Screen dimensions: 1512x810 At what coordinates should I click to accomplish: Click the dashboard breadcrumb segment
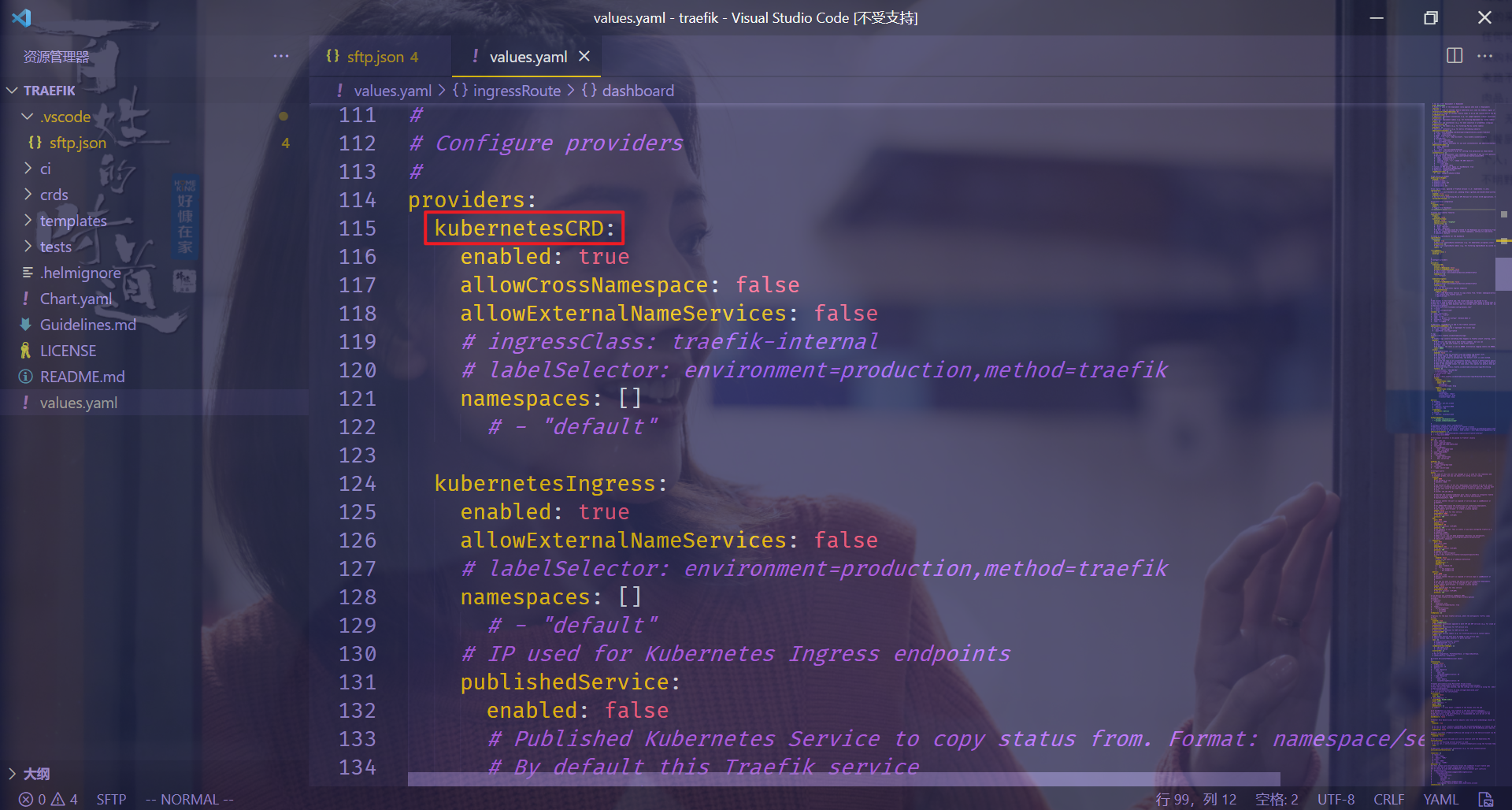coord(638,91)
